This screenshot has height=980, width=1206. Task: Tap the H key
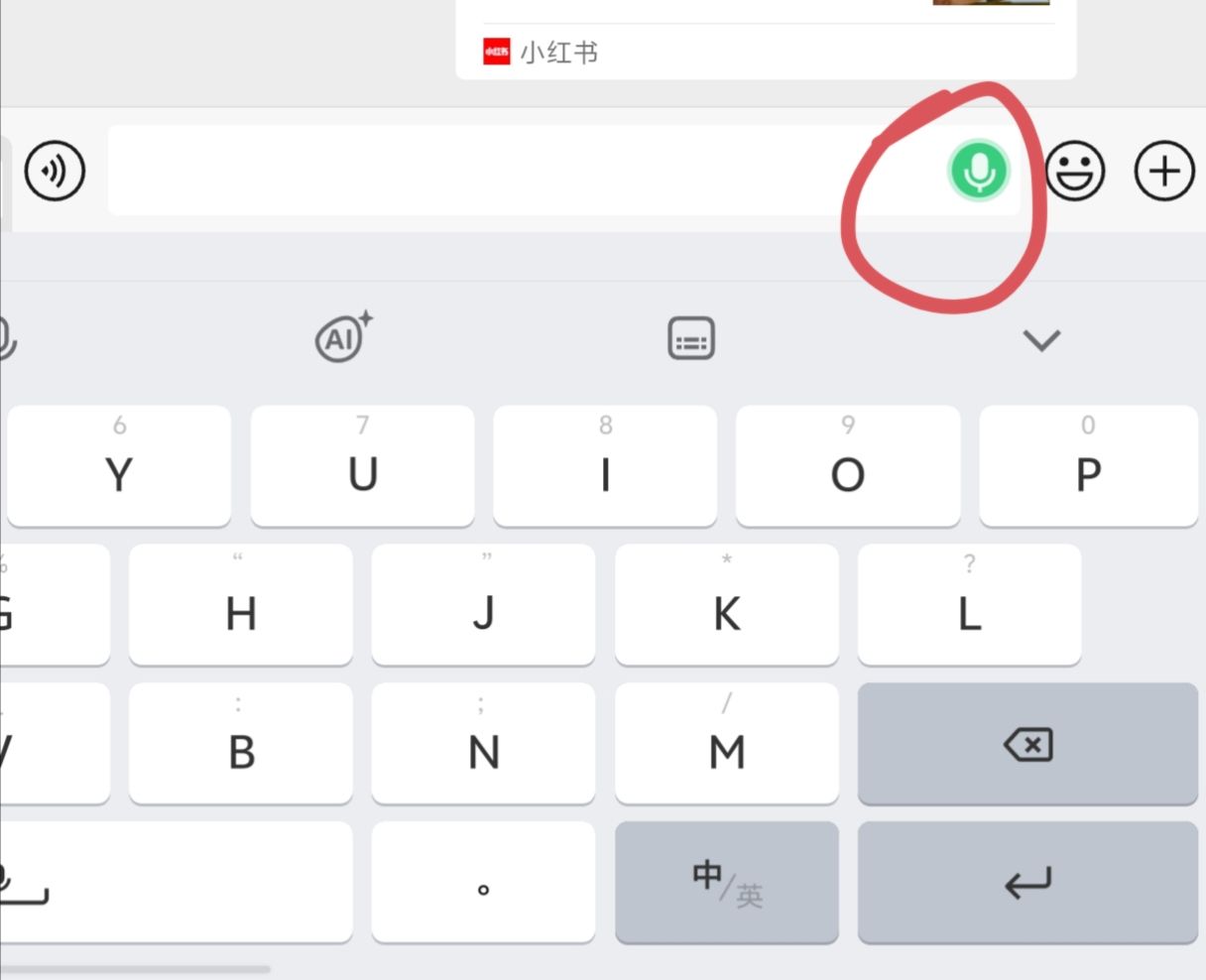pyautogui.click(x=241, y=605)
